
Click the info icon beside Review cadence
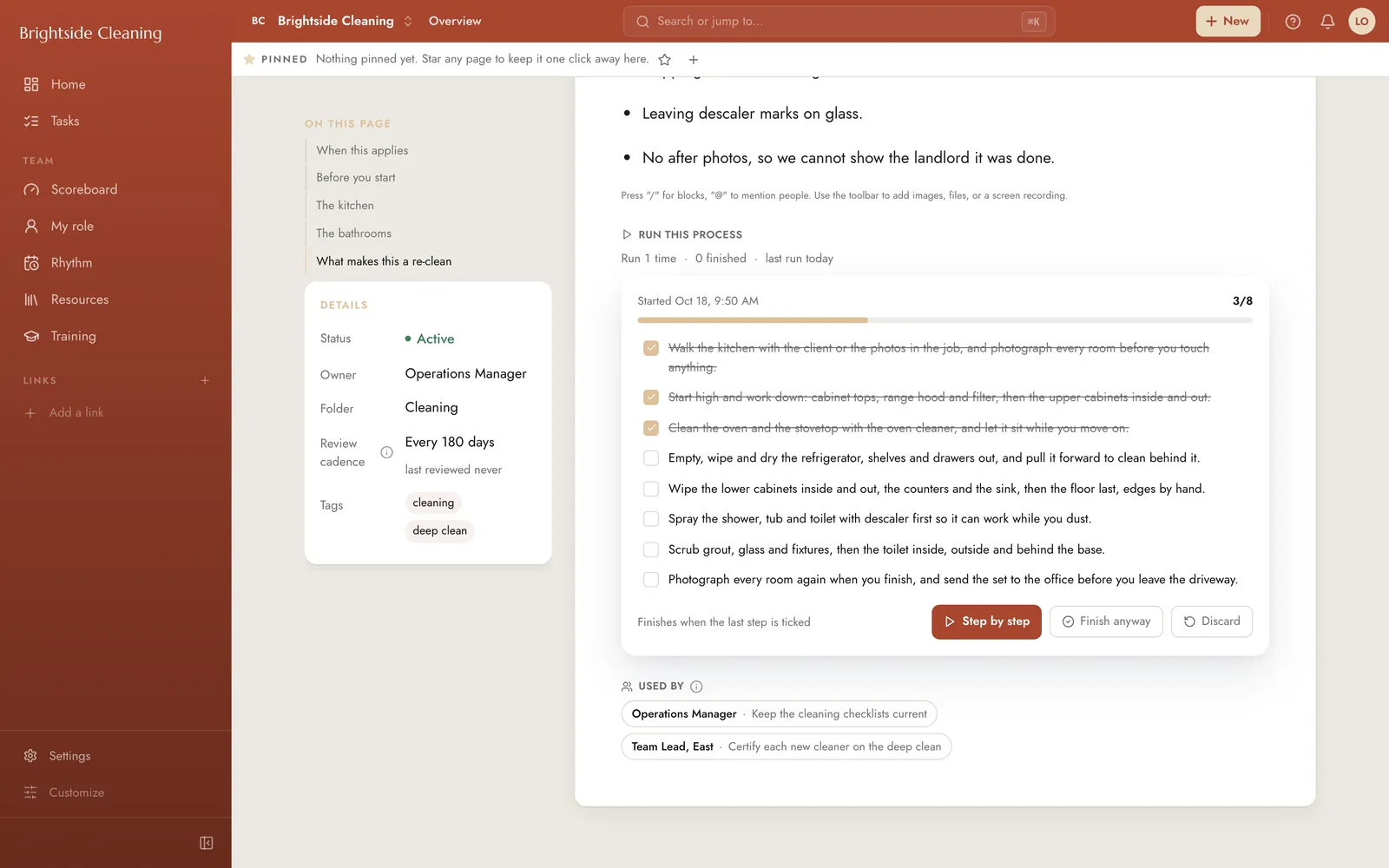pyautogui.click(x=387, y=452)
